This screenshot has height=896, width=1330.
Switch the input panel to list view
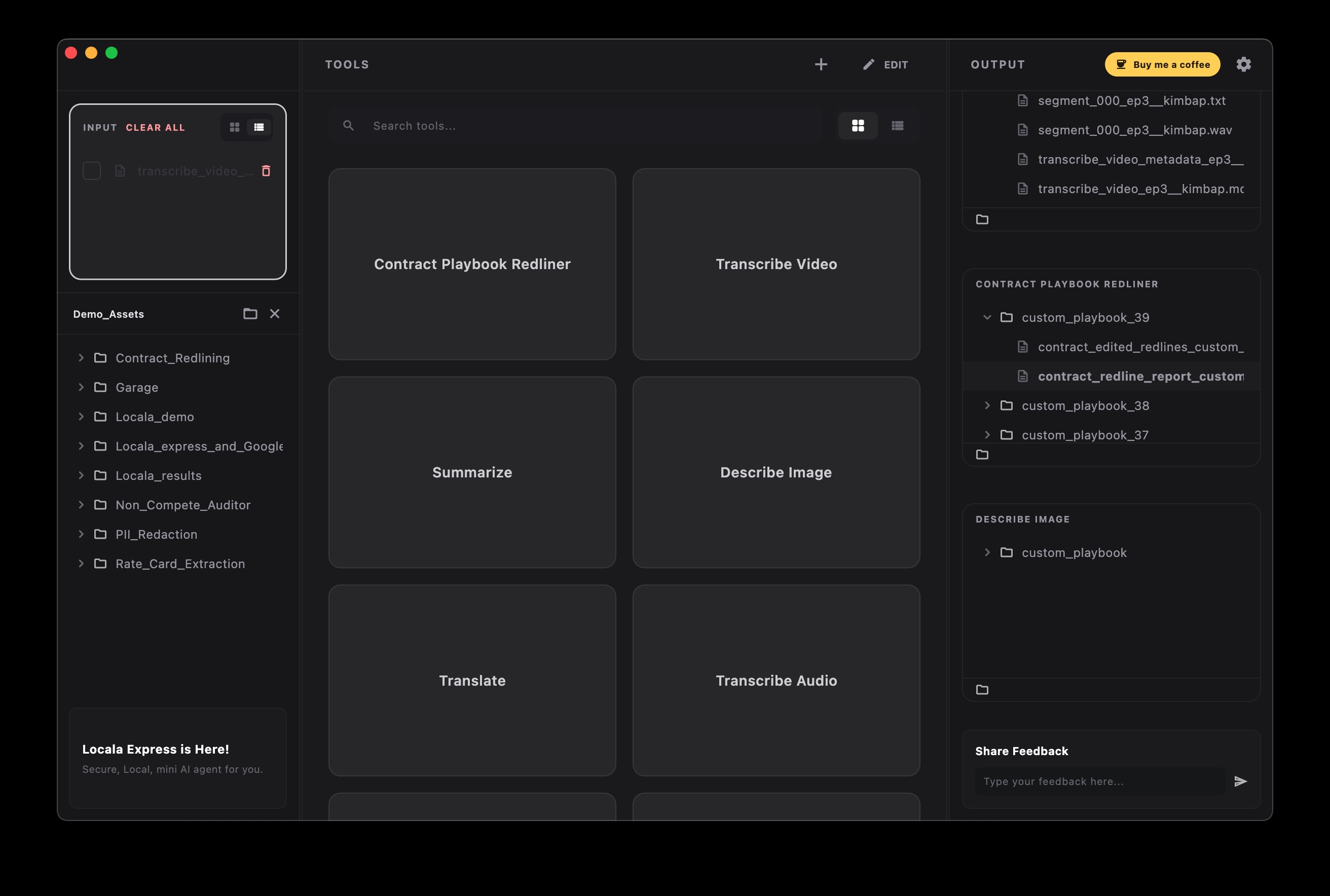(259, 127)
